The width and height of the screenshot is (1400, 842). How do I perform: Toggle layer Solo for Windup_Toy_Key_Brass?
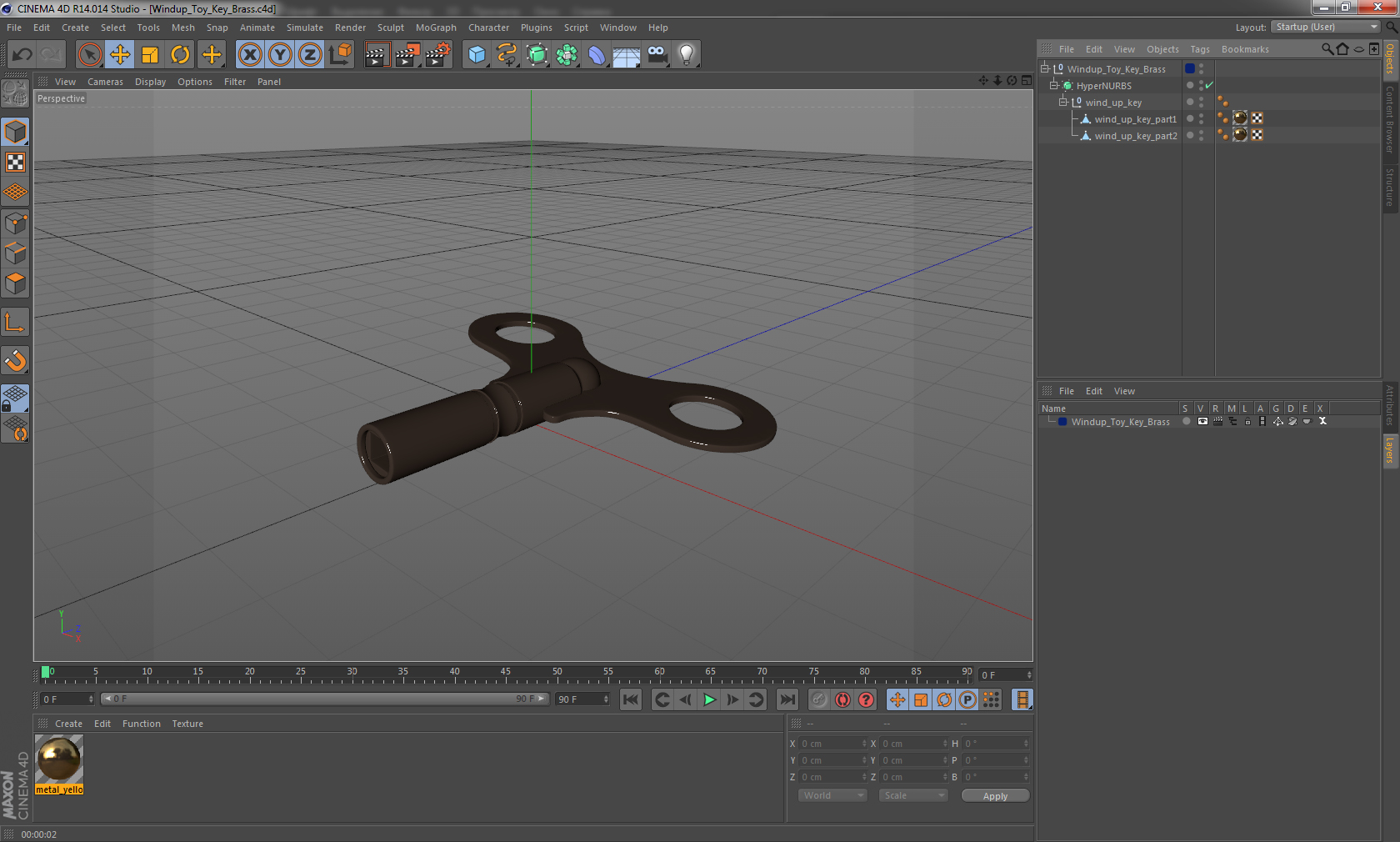pyautogui.click(x=1187, y=422)
